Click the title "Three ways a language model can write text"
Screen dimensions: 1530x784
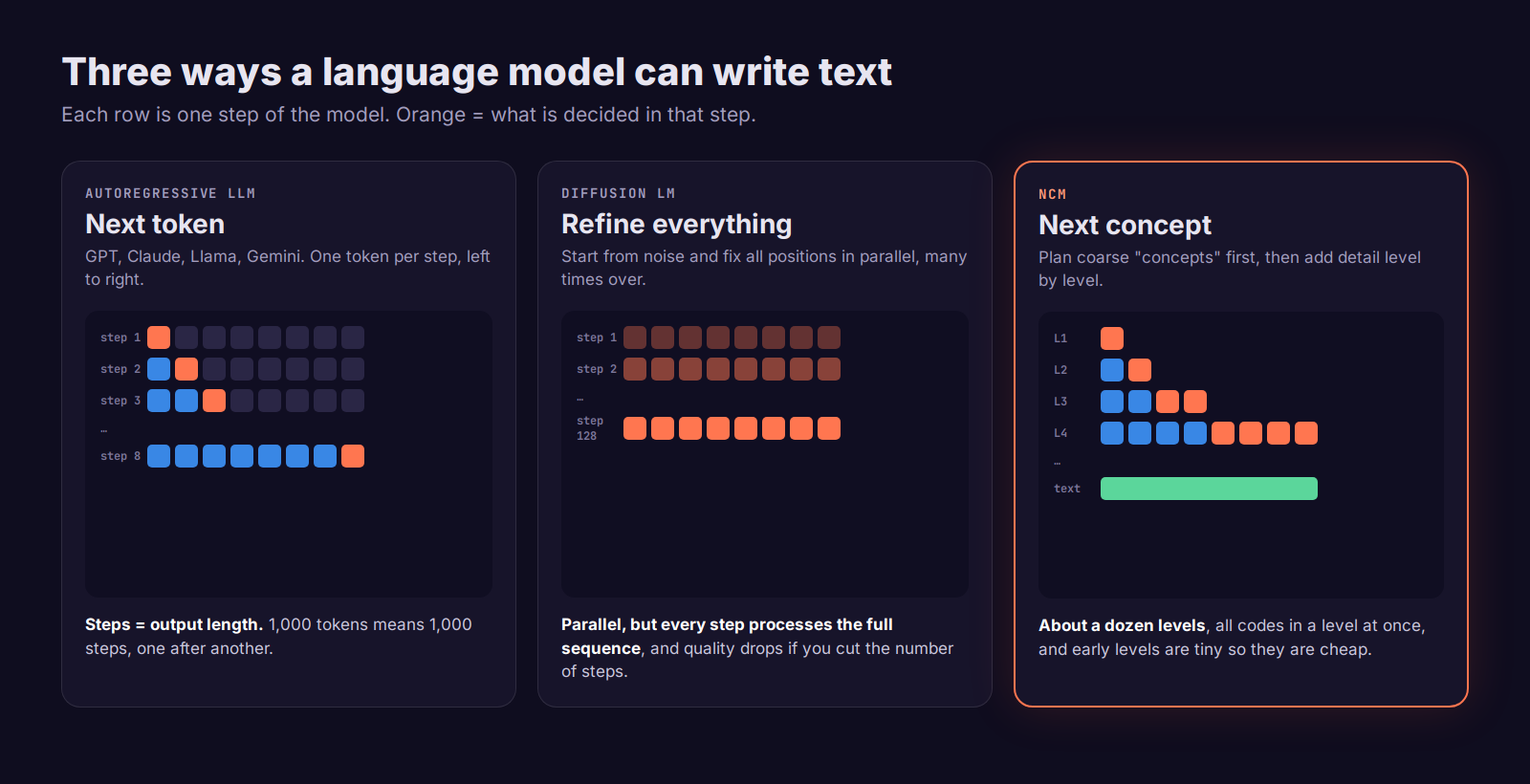(476, 73)
